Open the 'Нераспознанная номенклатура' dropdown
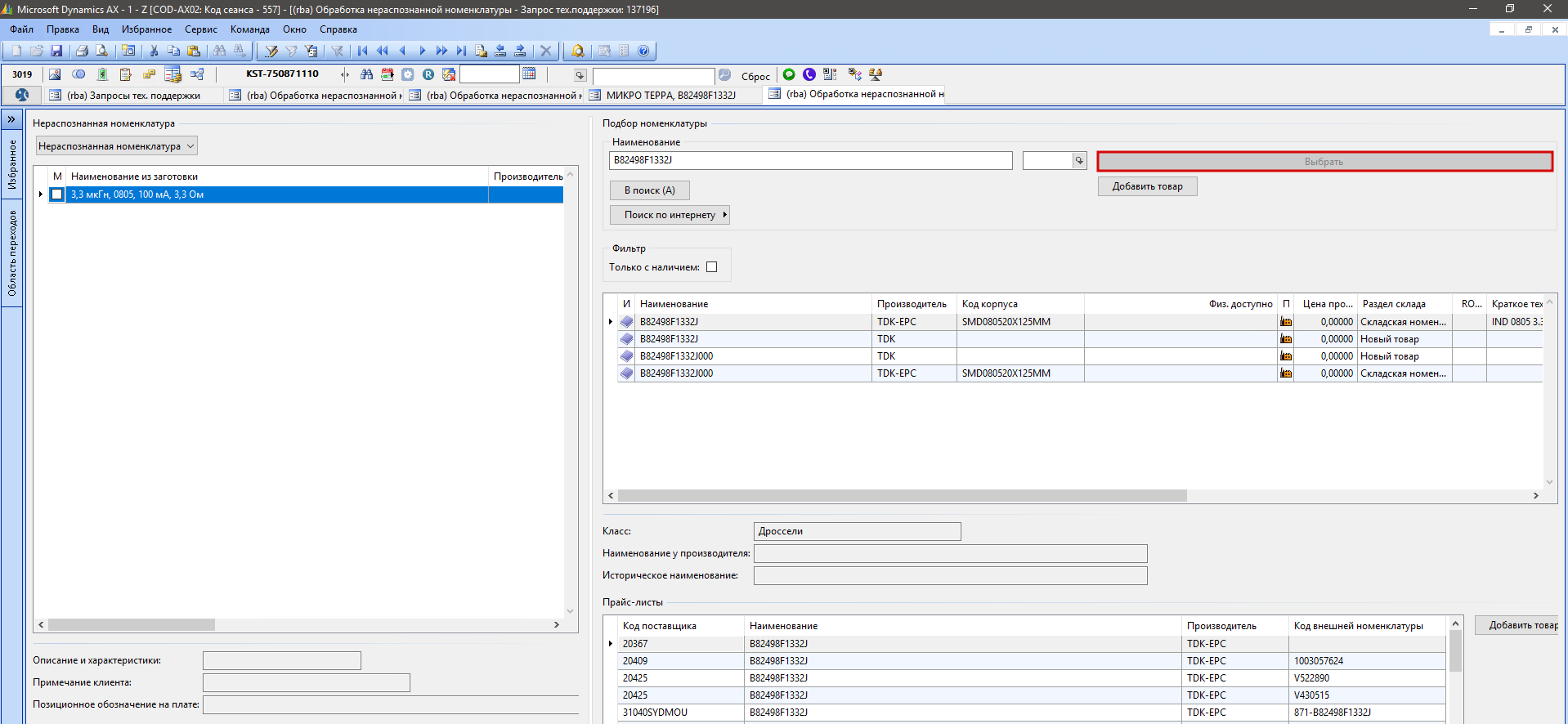The width and height of the screenshot is (1568, 724). (x=117, y=146)
